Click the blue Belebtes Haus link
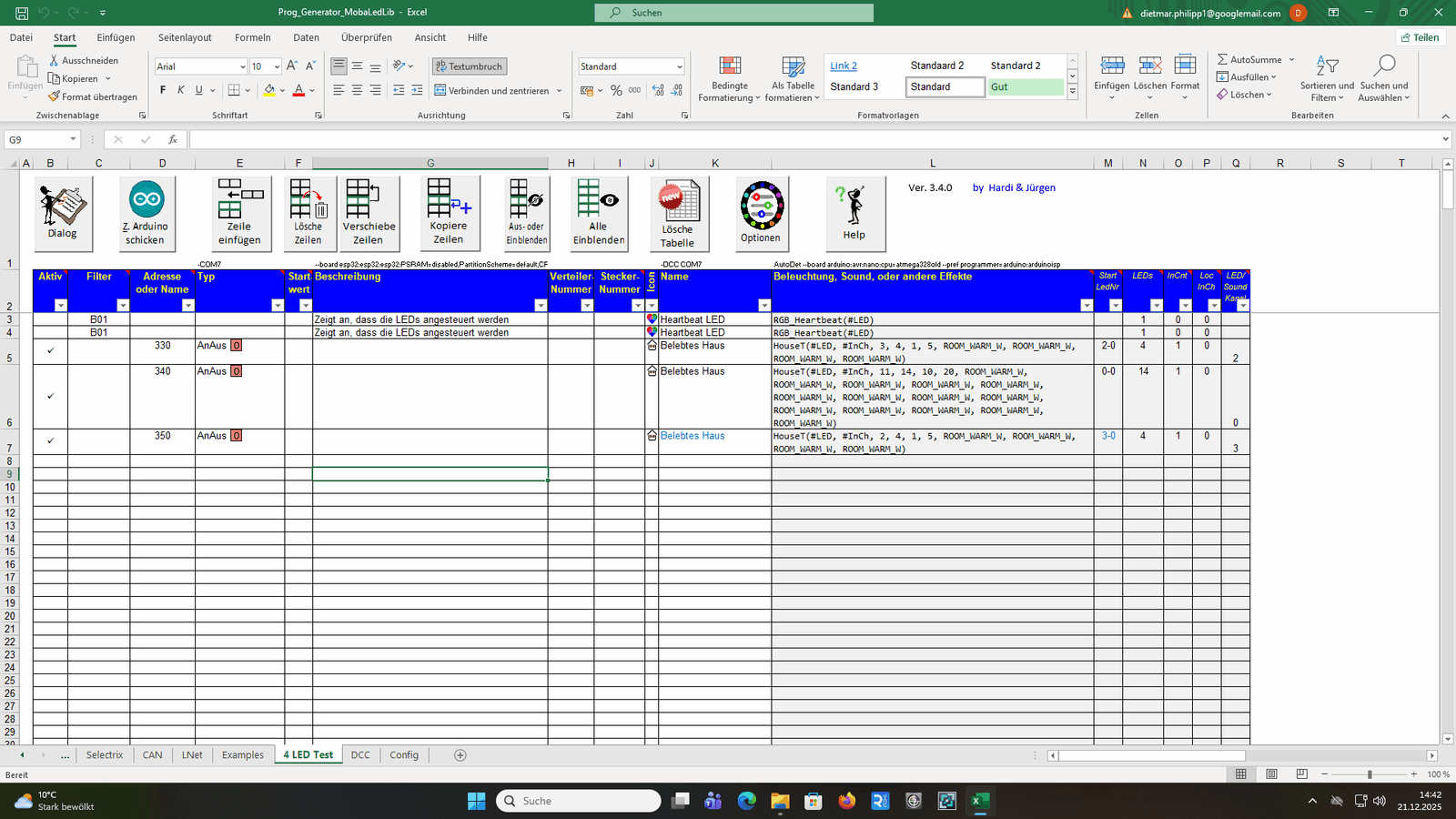 pyautogui.click(x=693, y=436)
